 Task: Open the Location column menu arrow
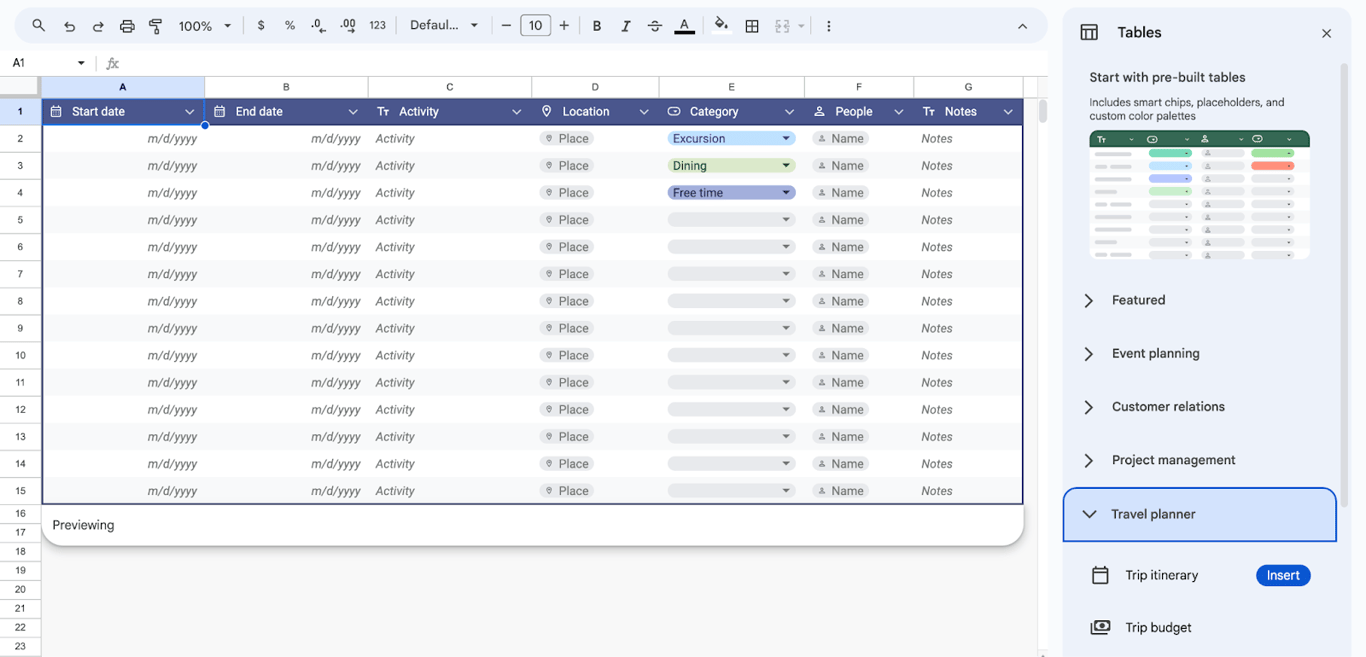644,112
